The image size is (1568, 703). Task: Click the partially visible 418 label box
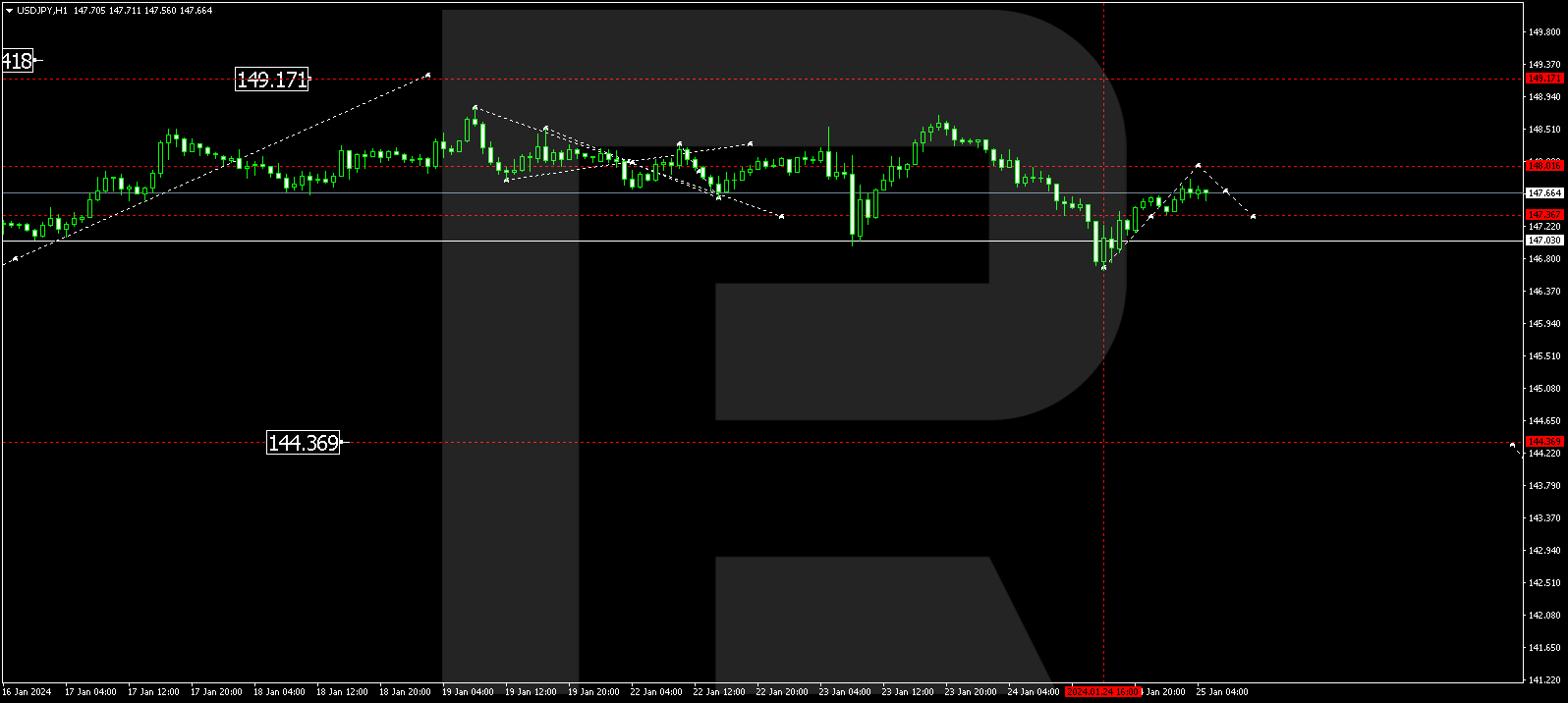(x=17, y=61)
